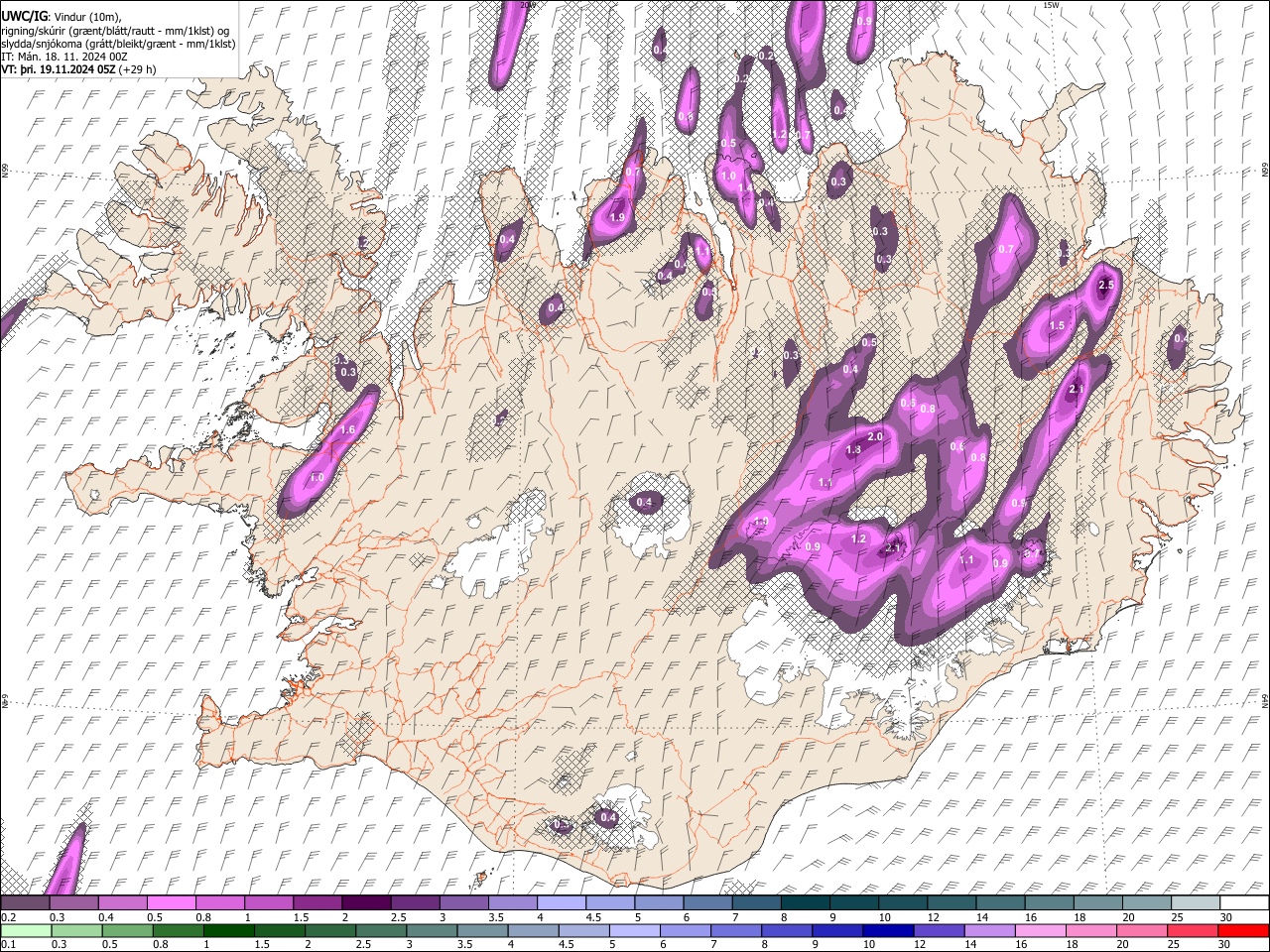Click the "1.5" snowfall value on the map
This screenshot has height=952, width=1270.
1057,325
